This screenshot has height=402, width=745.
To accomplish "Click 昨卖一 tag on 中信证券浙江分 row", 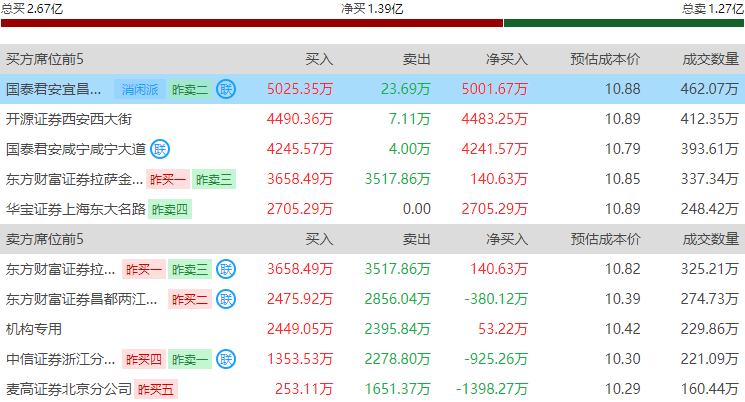I will coord(190,359).
